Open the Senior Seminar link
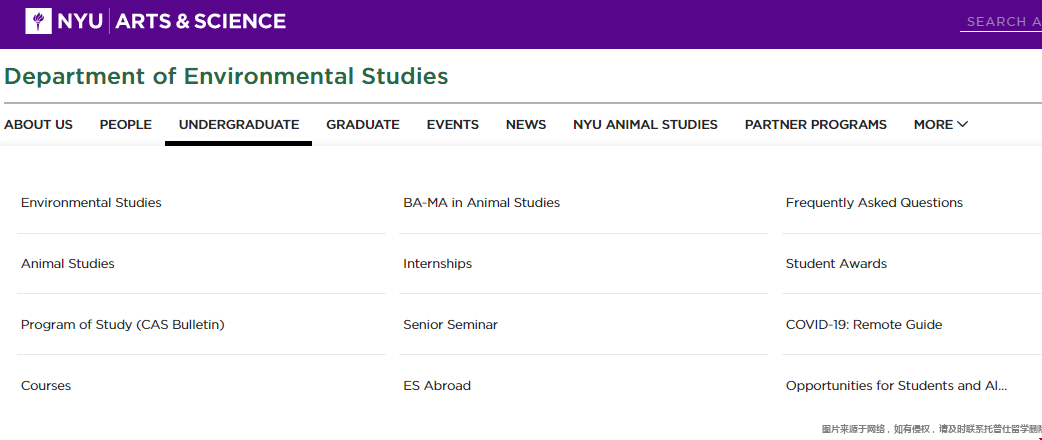Image resolution: width=1042 pixels, height=440 pixels. (451, 325)
